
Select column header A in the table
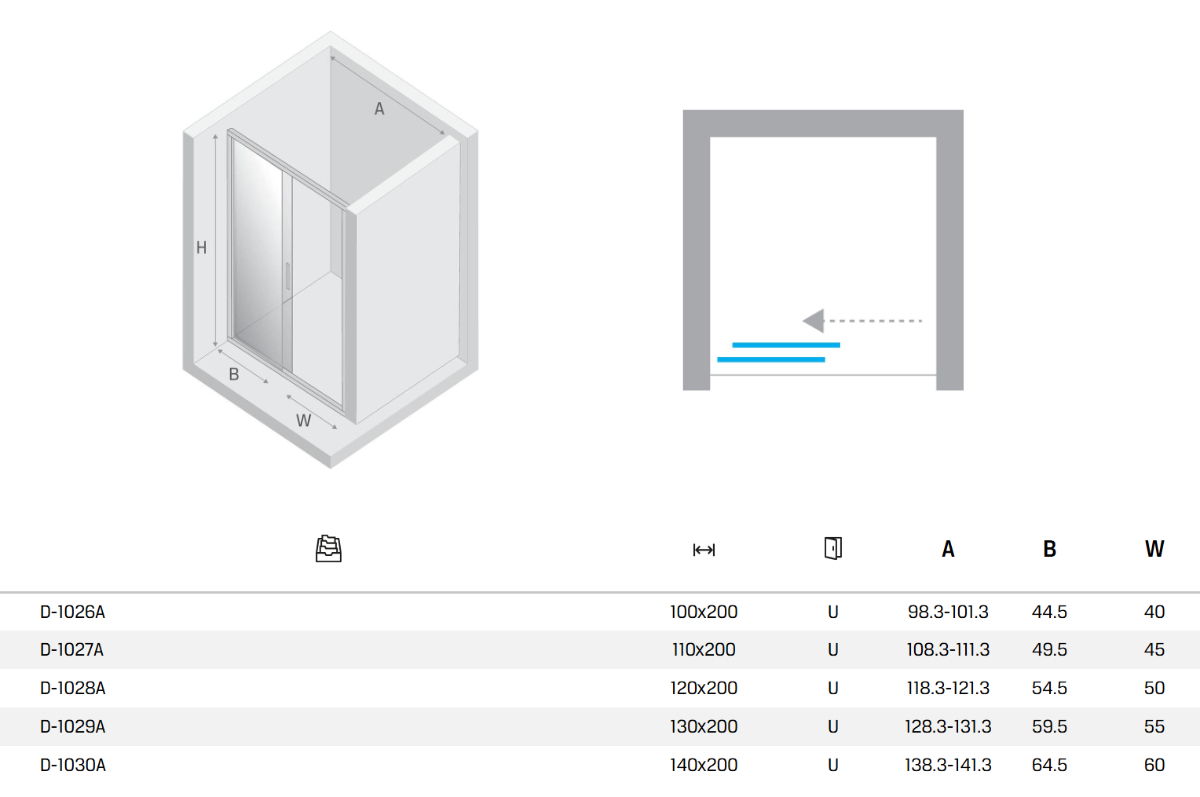pyautogui.click(x=948, y=549)
